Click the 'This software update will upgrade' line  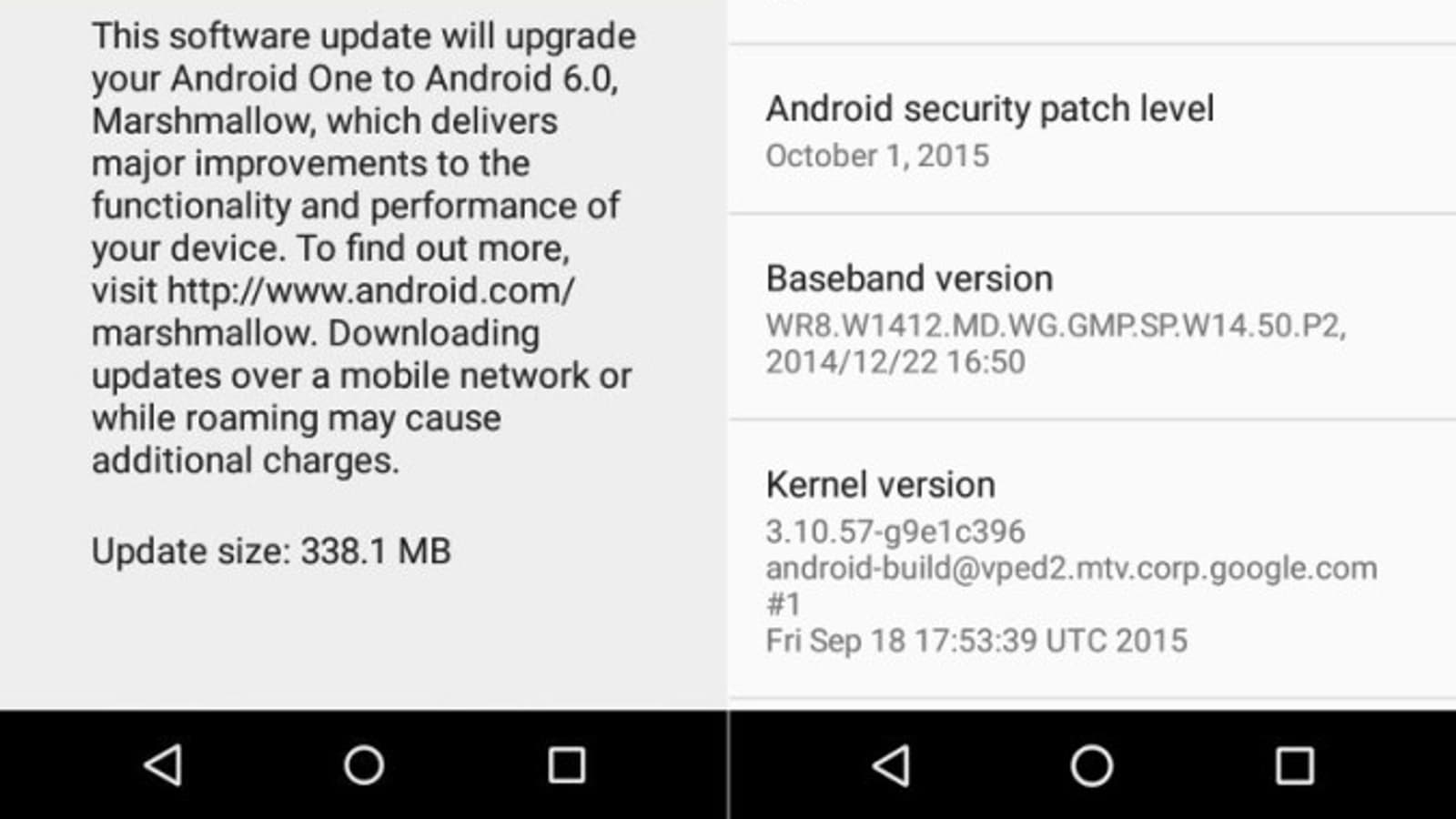pyautogui.click(x=364, y=37)
